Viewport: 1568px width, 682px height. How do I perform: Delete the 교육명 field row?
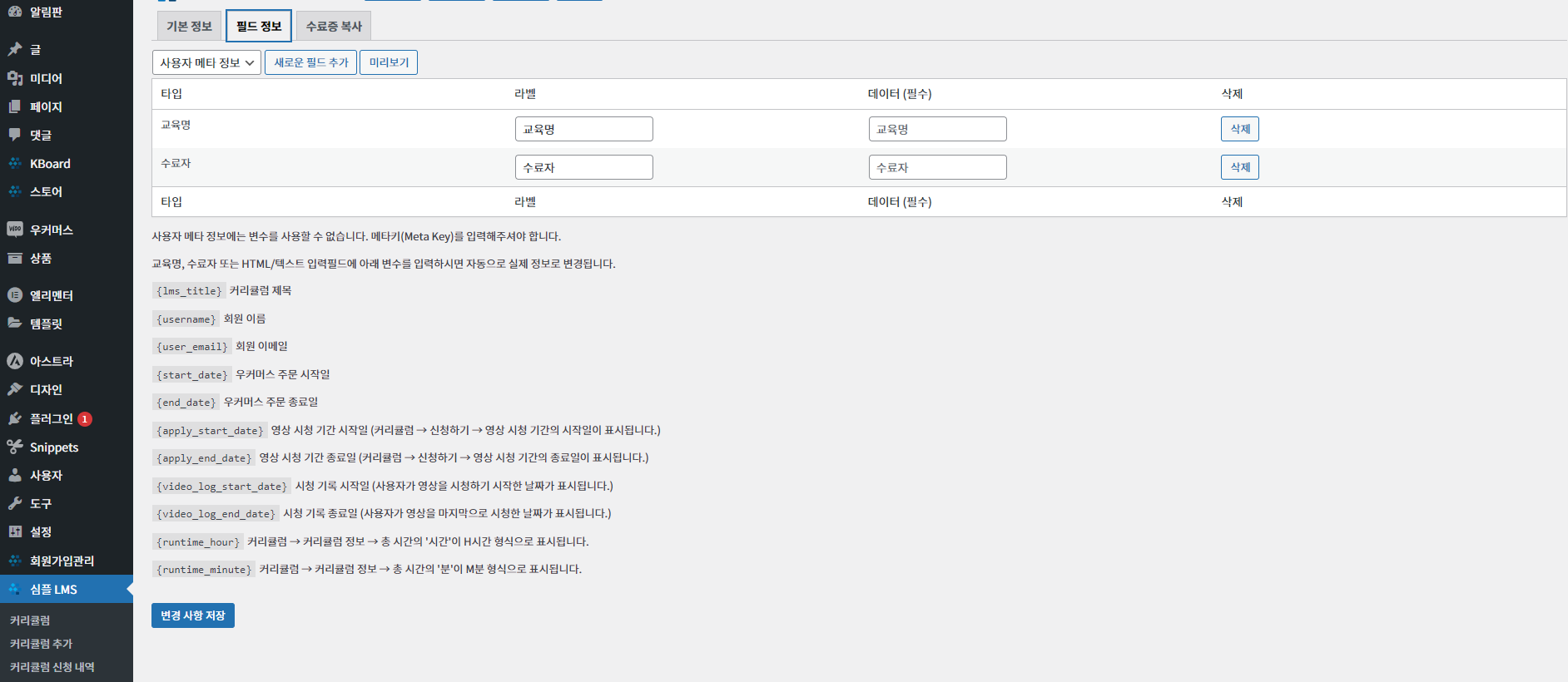click(x=1240, y=129)
